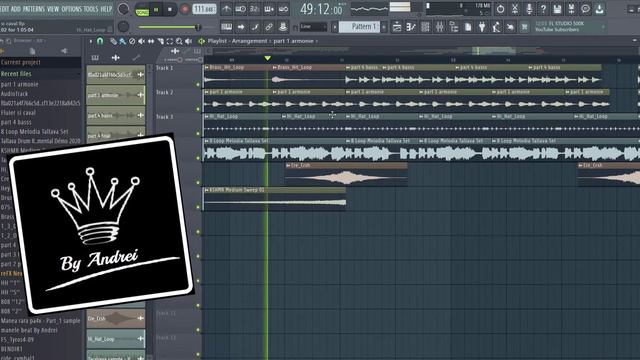This screenshot has height=360, width=640.
Task: Select the Slip tool in playlist toolbar
Action: click(151, 41)
